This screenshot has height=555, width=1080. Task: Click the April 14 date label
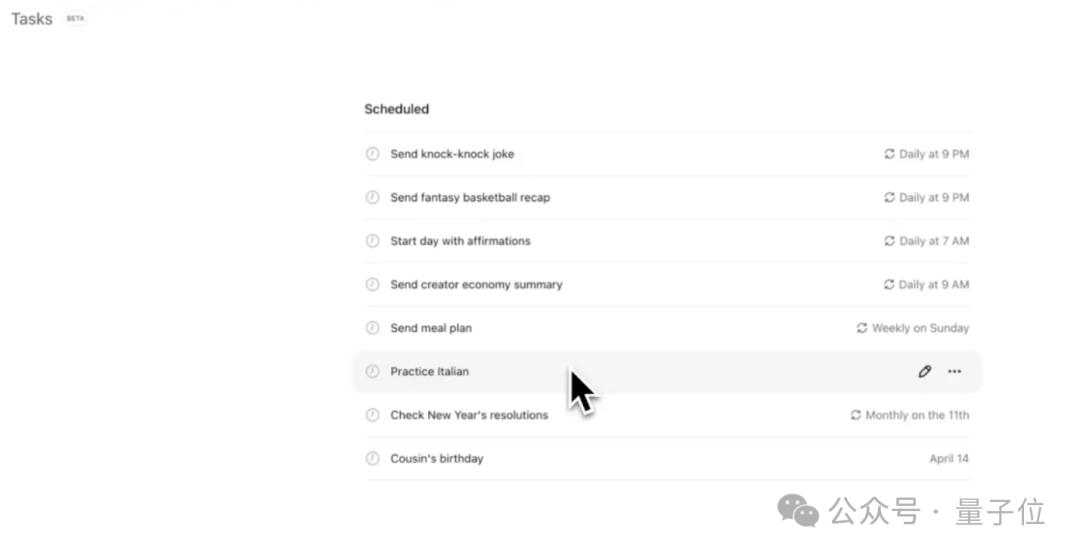point(949,459)
